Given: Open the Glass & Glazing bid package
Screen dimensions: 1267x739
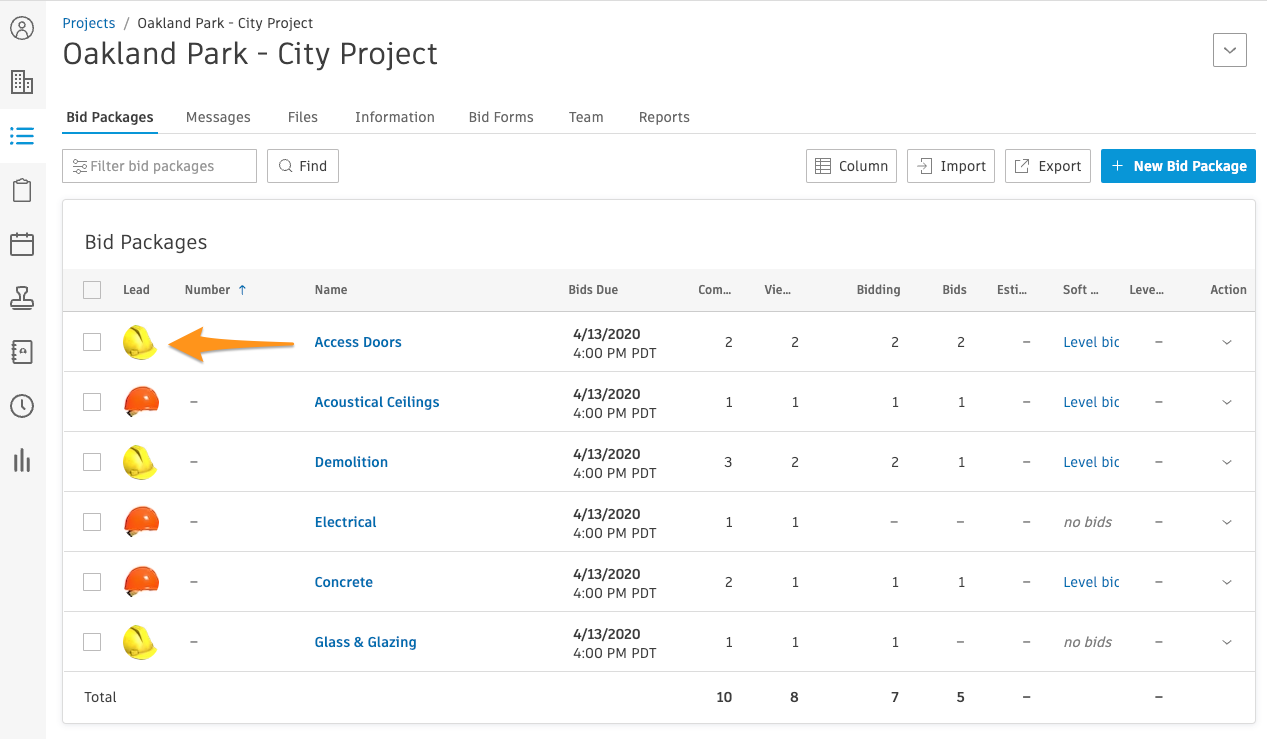Looking at the screenshot, I should (366, 642).
